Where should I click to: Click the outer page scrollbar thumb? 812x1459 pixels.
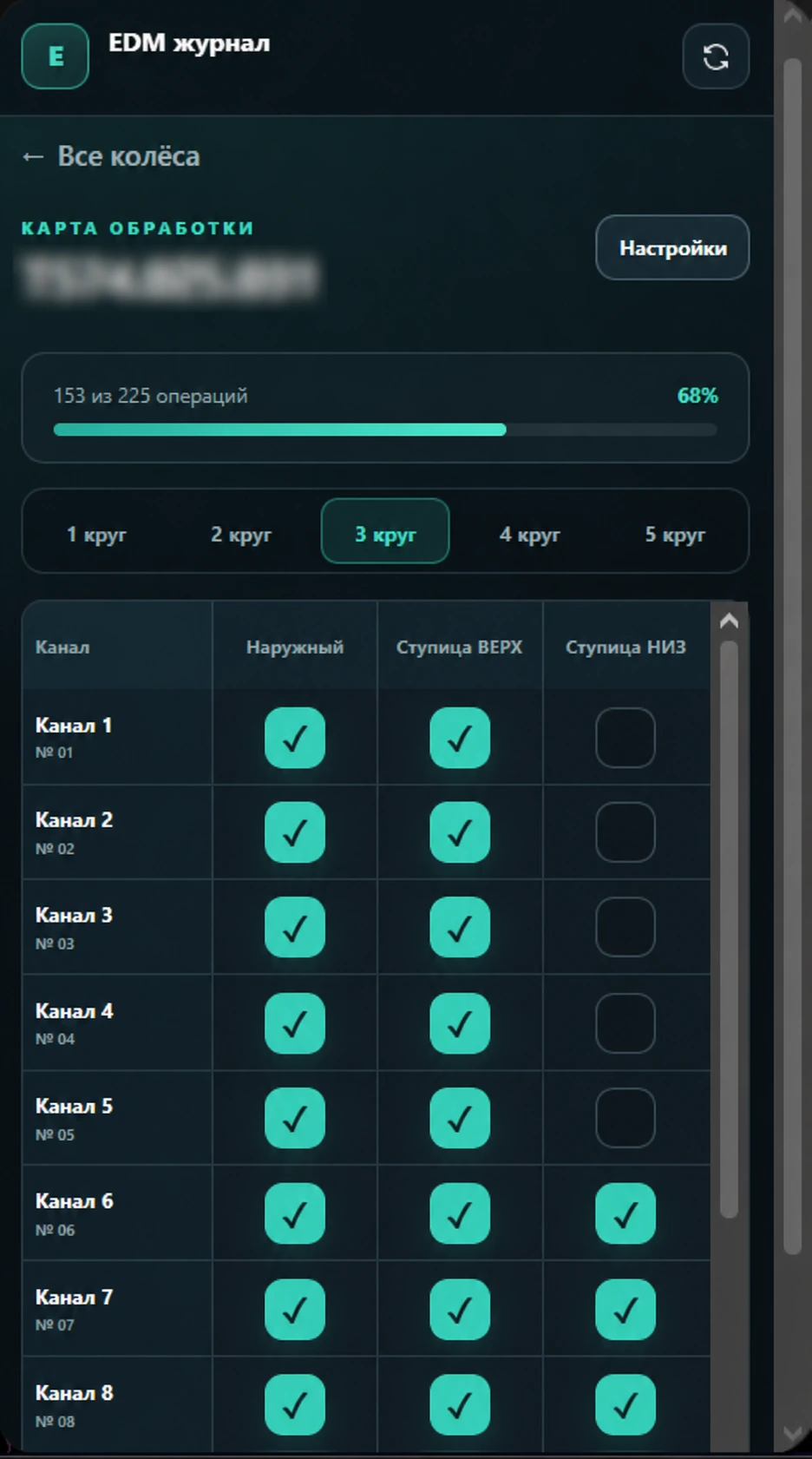793,657
